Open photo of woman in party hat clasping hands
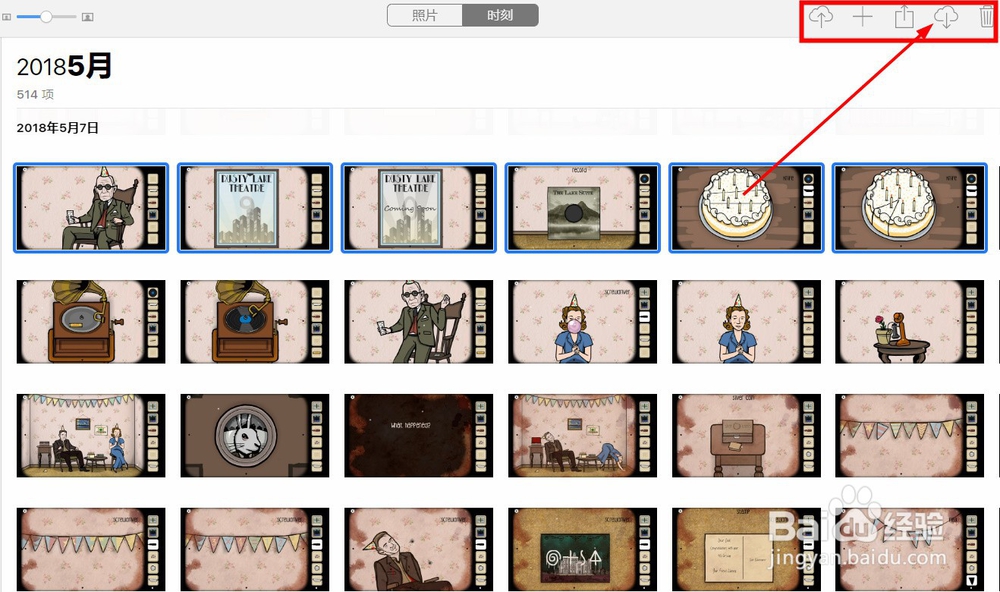The width and height of the screenshot is (1000, 592). pos(746,322)
